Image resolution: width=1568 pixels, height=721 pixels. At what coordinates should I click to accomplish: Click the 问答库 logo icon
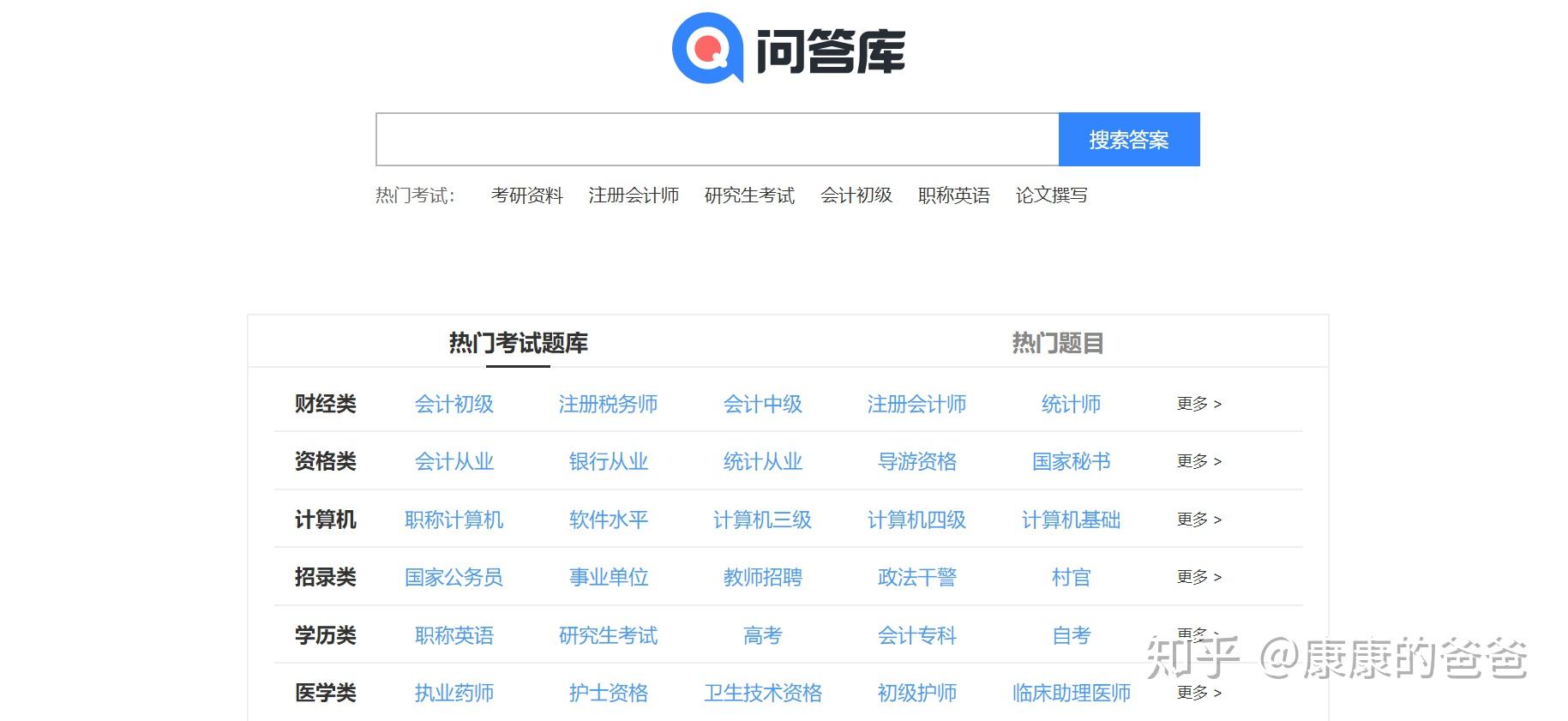point(707,48)
